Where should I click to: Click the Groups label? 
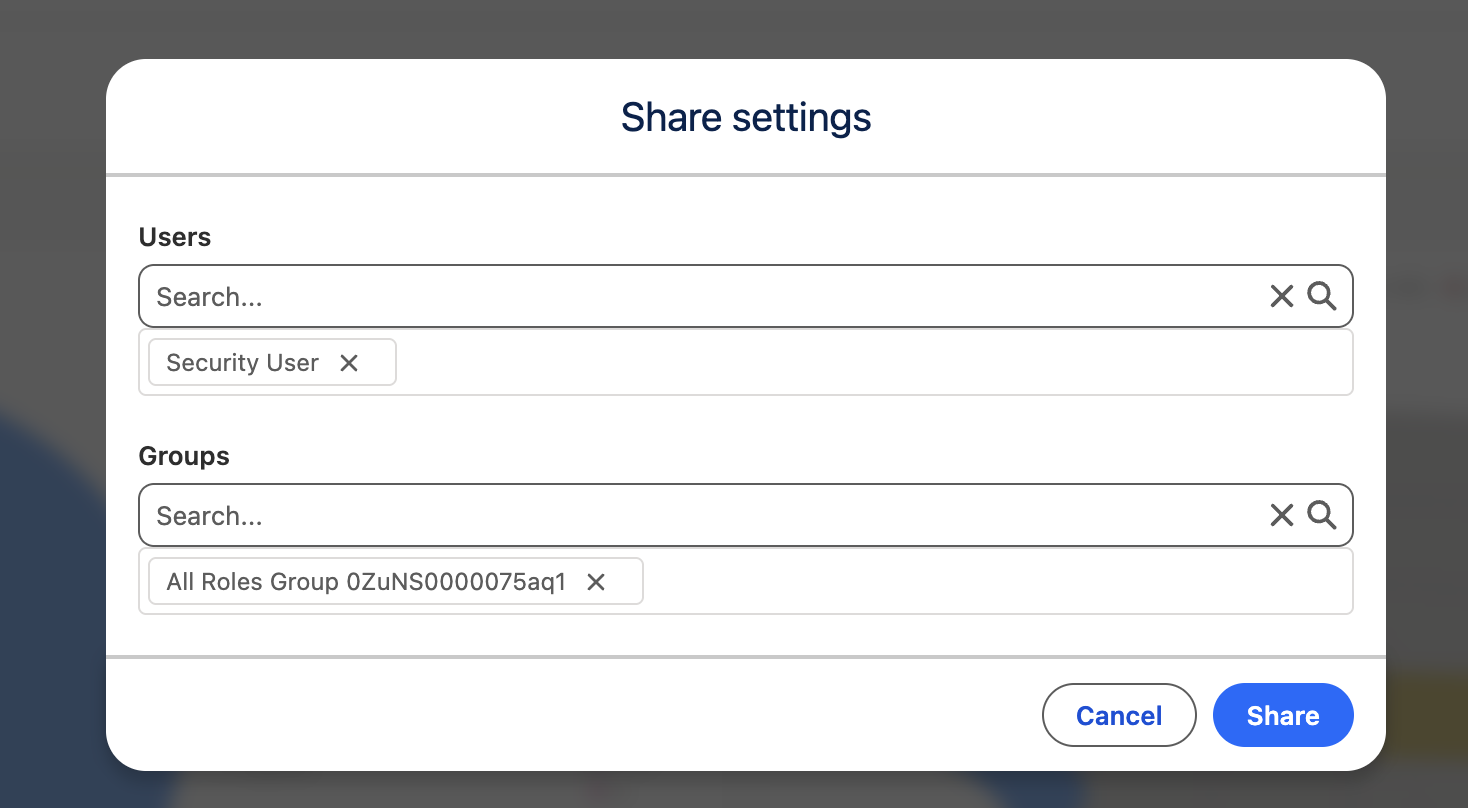184,456
